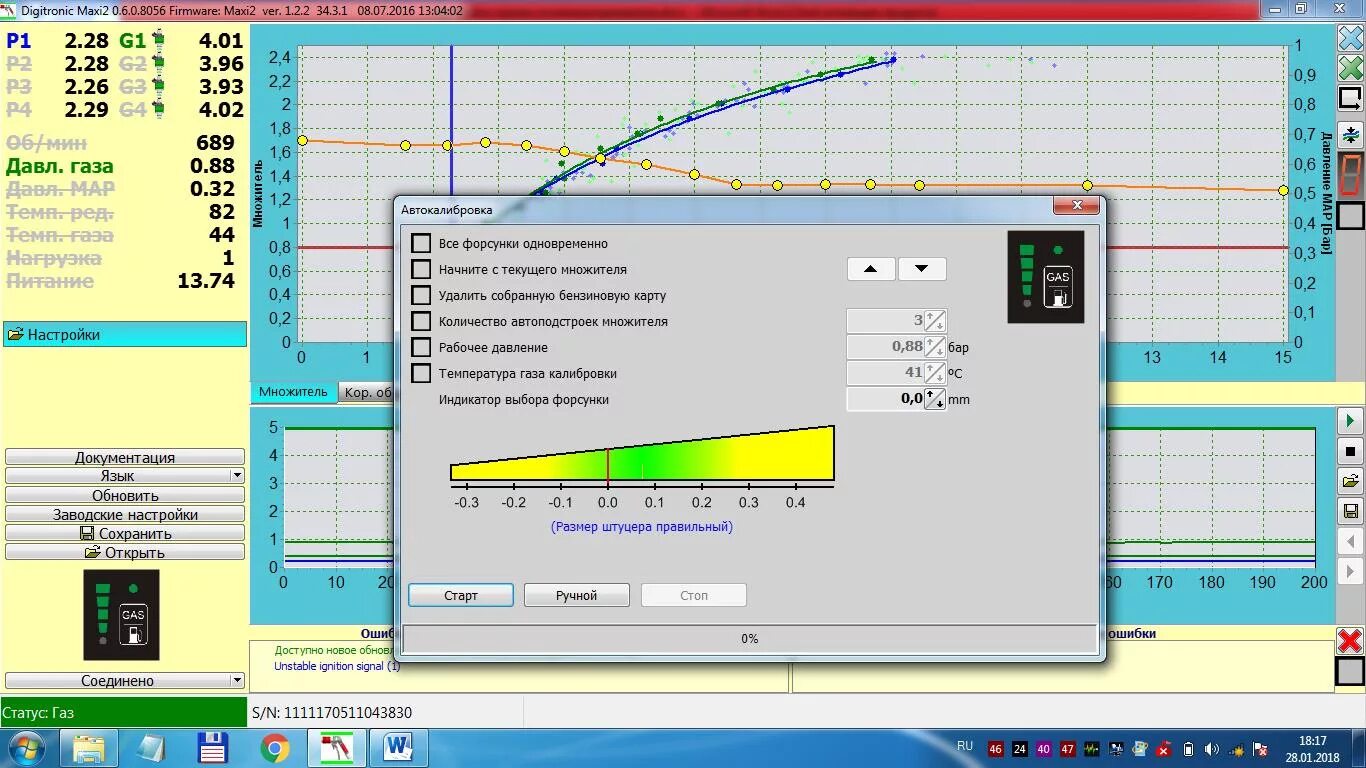Screen dimensions: 1366x768
Task: Click 'Старт' to begin autocalibration
Action: (461, 595)
